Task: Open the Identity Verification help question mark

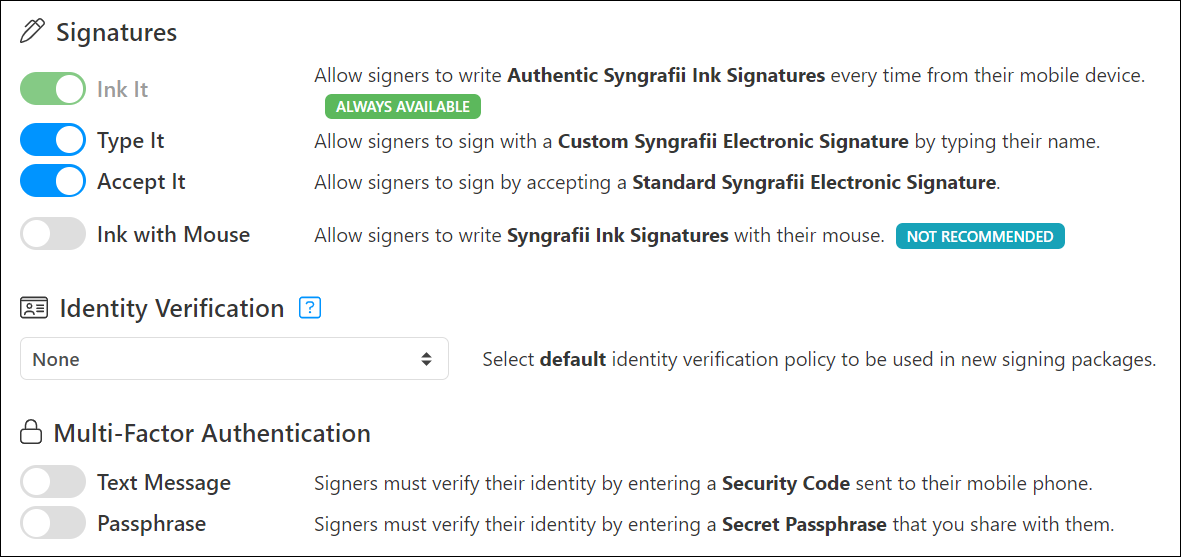Action: [310, 308]
